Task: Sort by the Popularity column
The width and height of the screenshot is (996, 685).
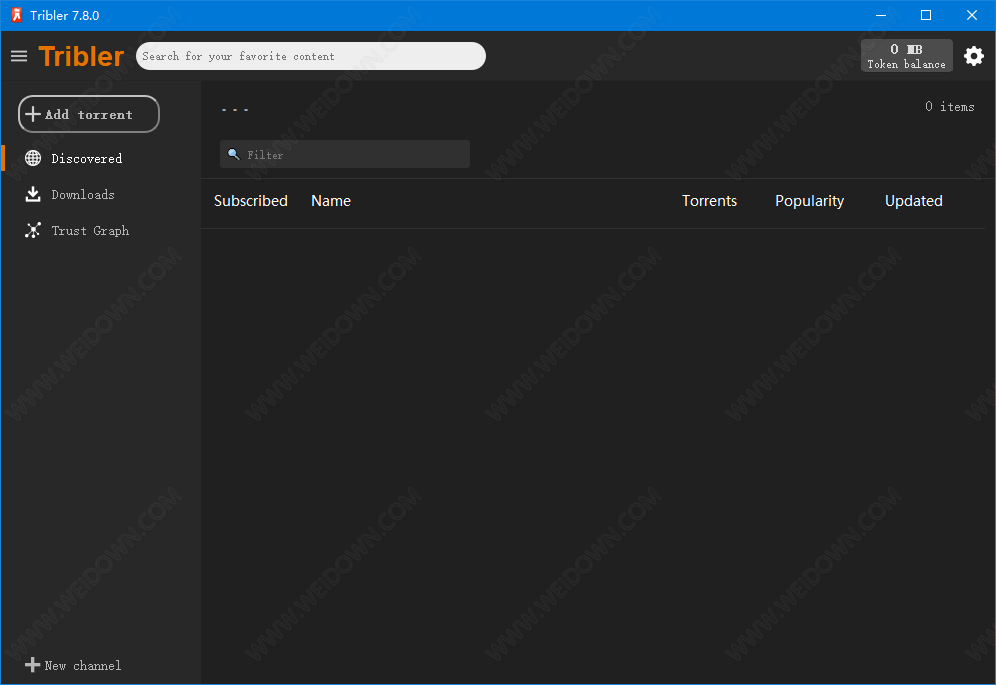Action: pos(809,201)
